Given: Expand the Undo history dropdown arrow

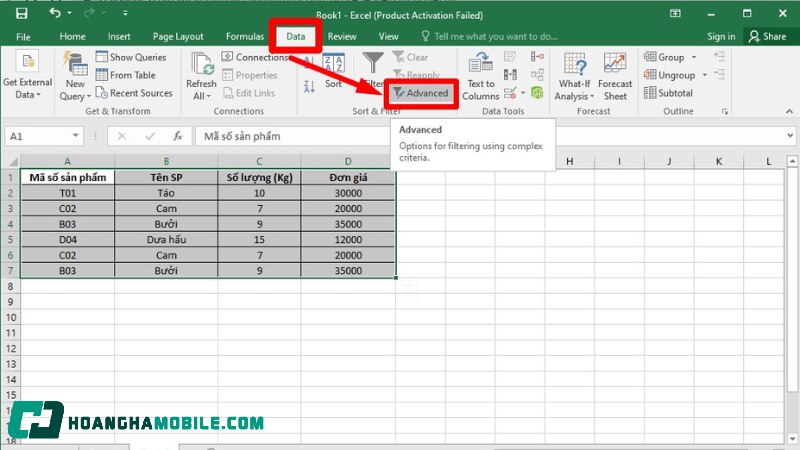Looking at the screenshot, I should click(69, 13).
